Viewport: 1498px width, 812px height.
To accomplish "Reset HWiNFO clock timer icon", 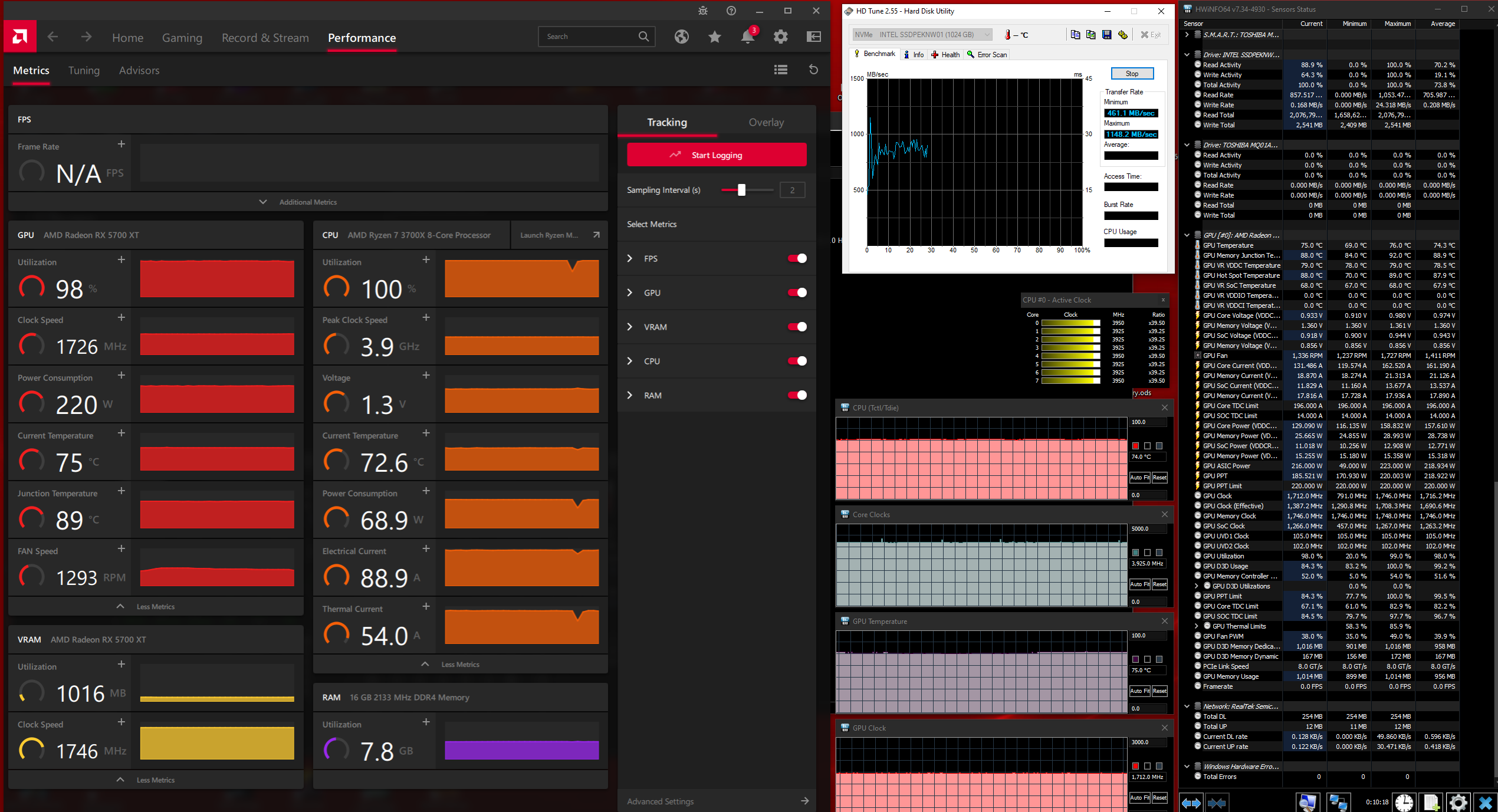I will coord(1404,802).
